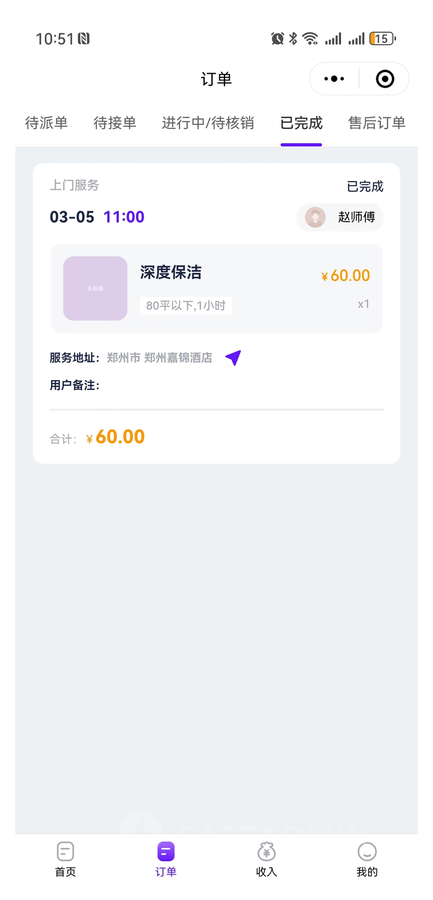The image size is (433, 900).
Task: Switch to the 待接单 tab
Action: click(115, 123)
